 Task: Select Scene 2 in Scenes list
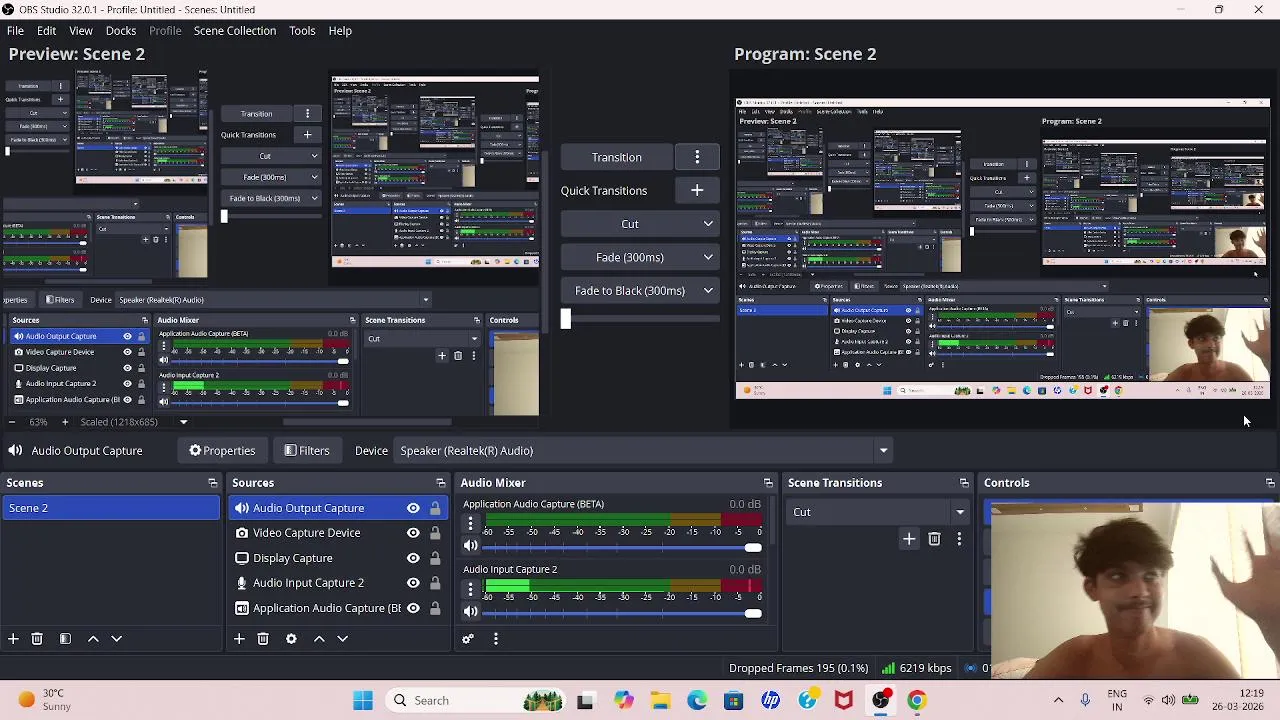tap(110, 508)
